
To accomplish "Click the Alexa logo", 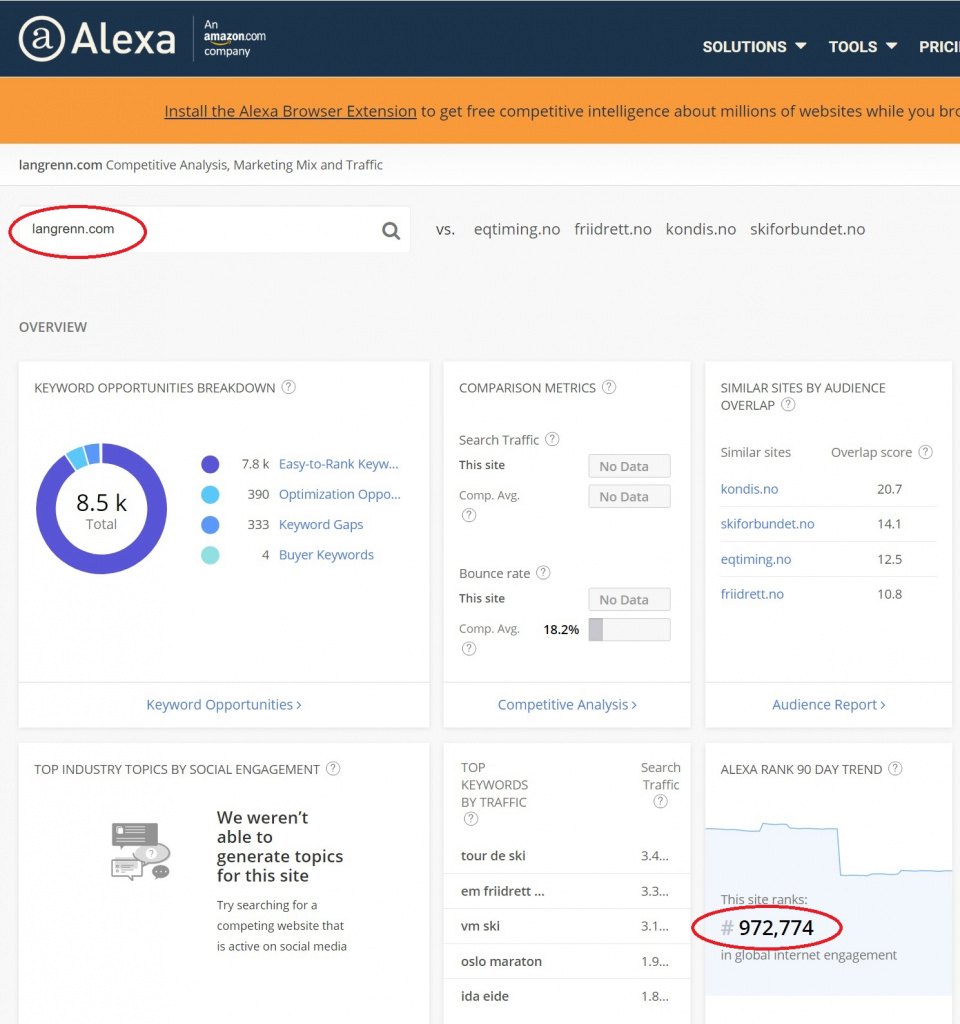I will 97,39.
